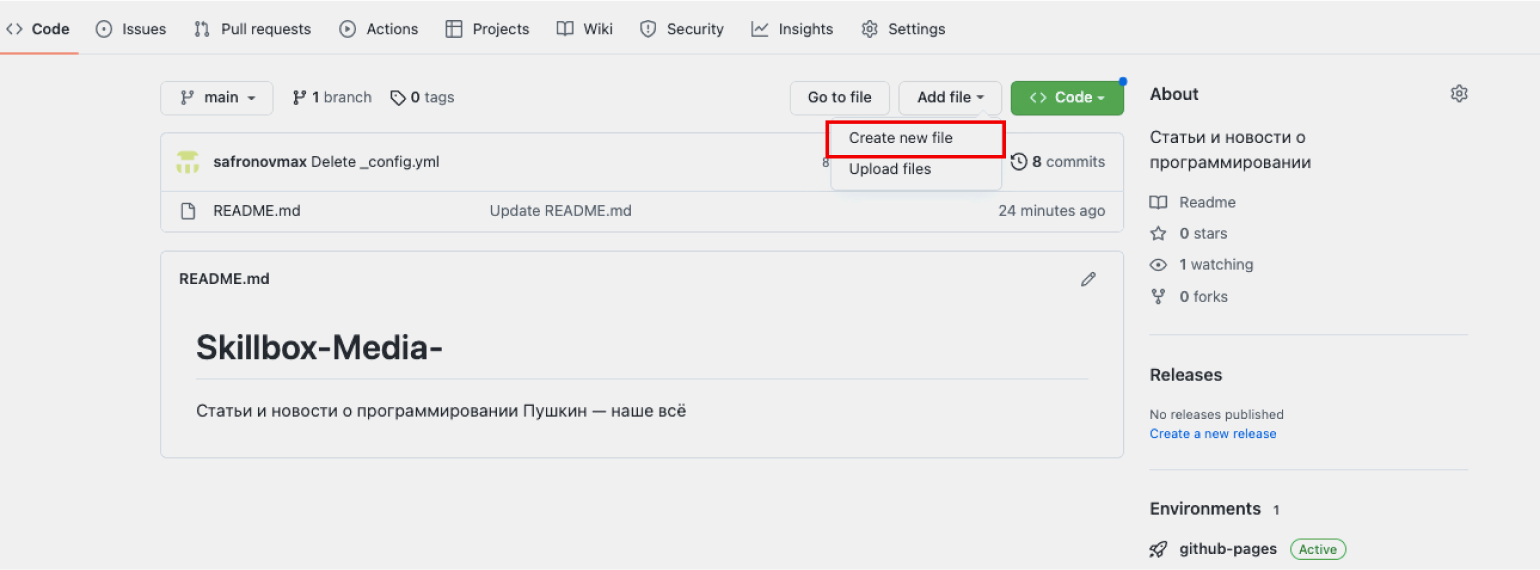The height and width of the screenshot is (570, 1540).
Task: View the 1 branch link
Action: tap(332, 97)
